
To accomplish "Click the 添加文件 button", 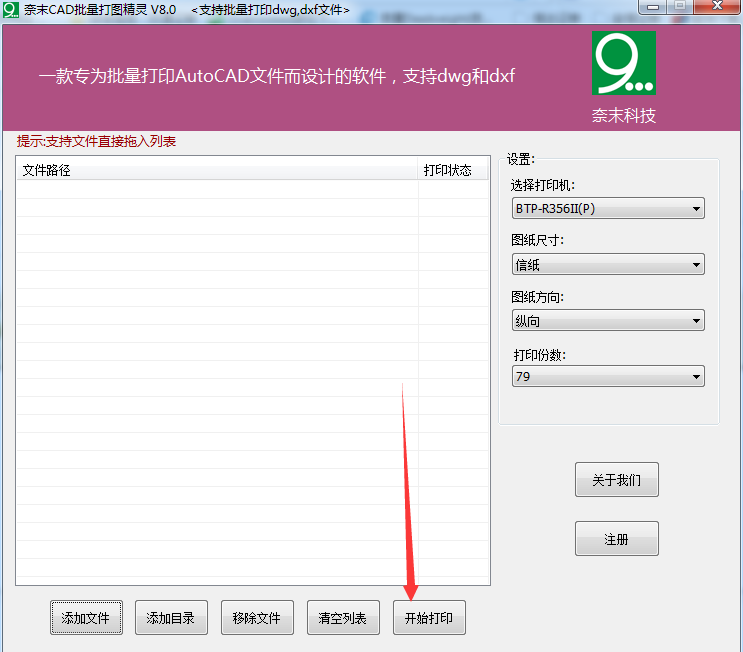I will [x=86, y=617].
